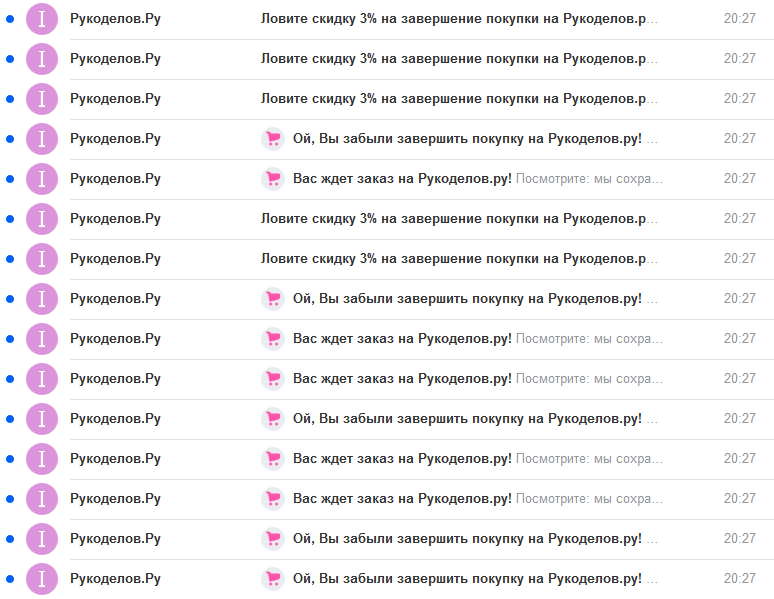The width and height of the screenshot is (774, 599).
Task: Open the first 'Ой, Вы забыли завершить покупку' email
Action: (x=467, y=139)
